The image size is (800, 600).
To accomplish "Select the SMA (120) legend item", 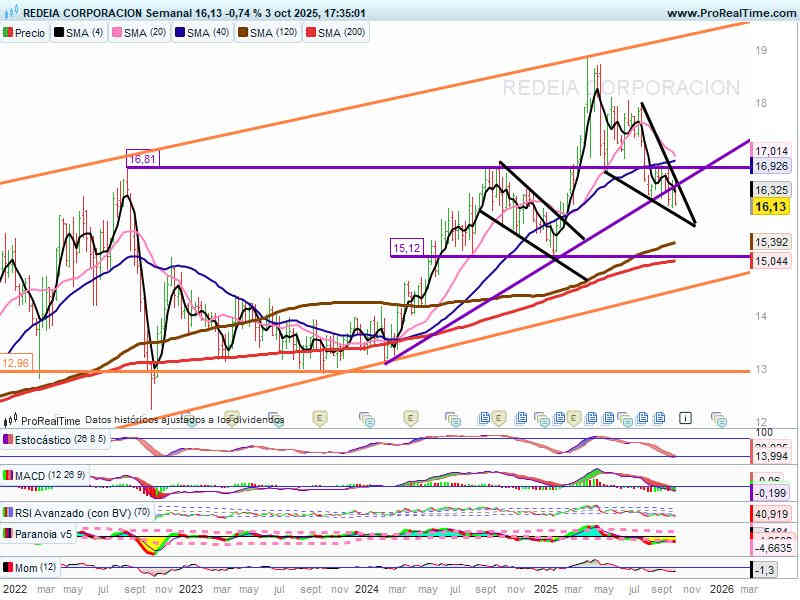I will 270,33.
